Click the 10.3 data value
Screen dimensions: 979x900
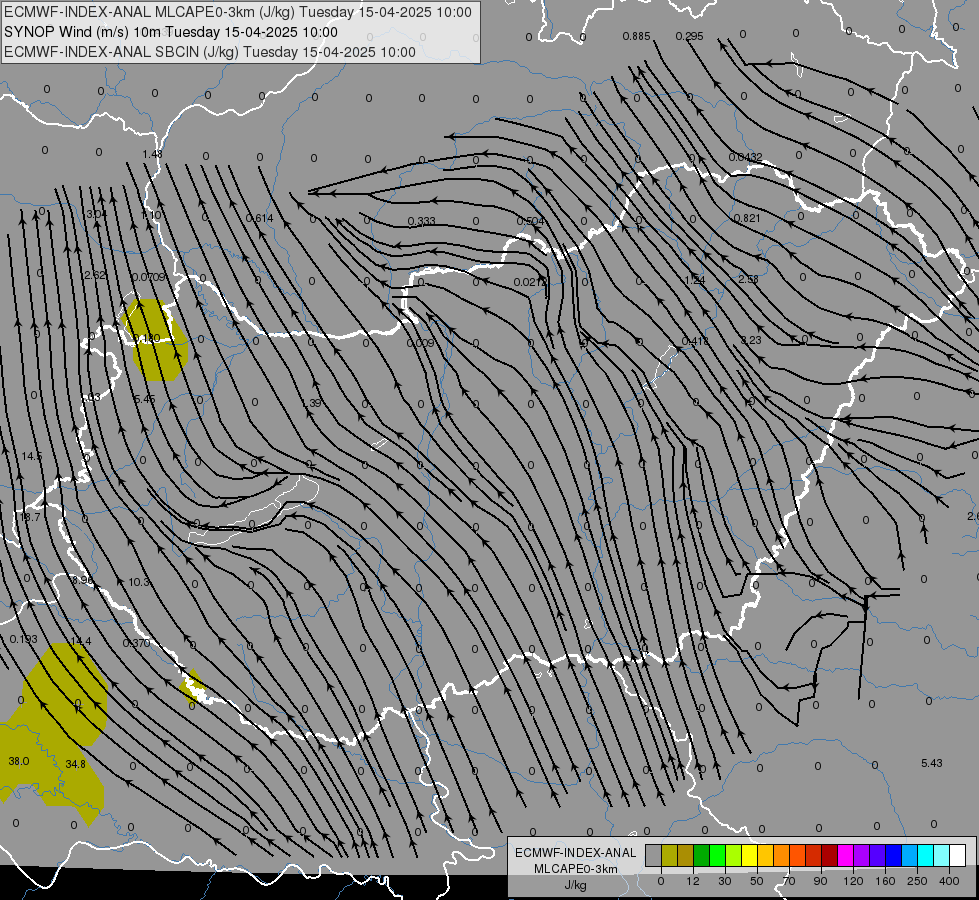coord(139,582)
